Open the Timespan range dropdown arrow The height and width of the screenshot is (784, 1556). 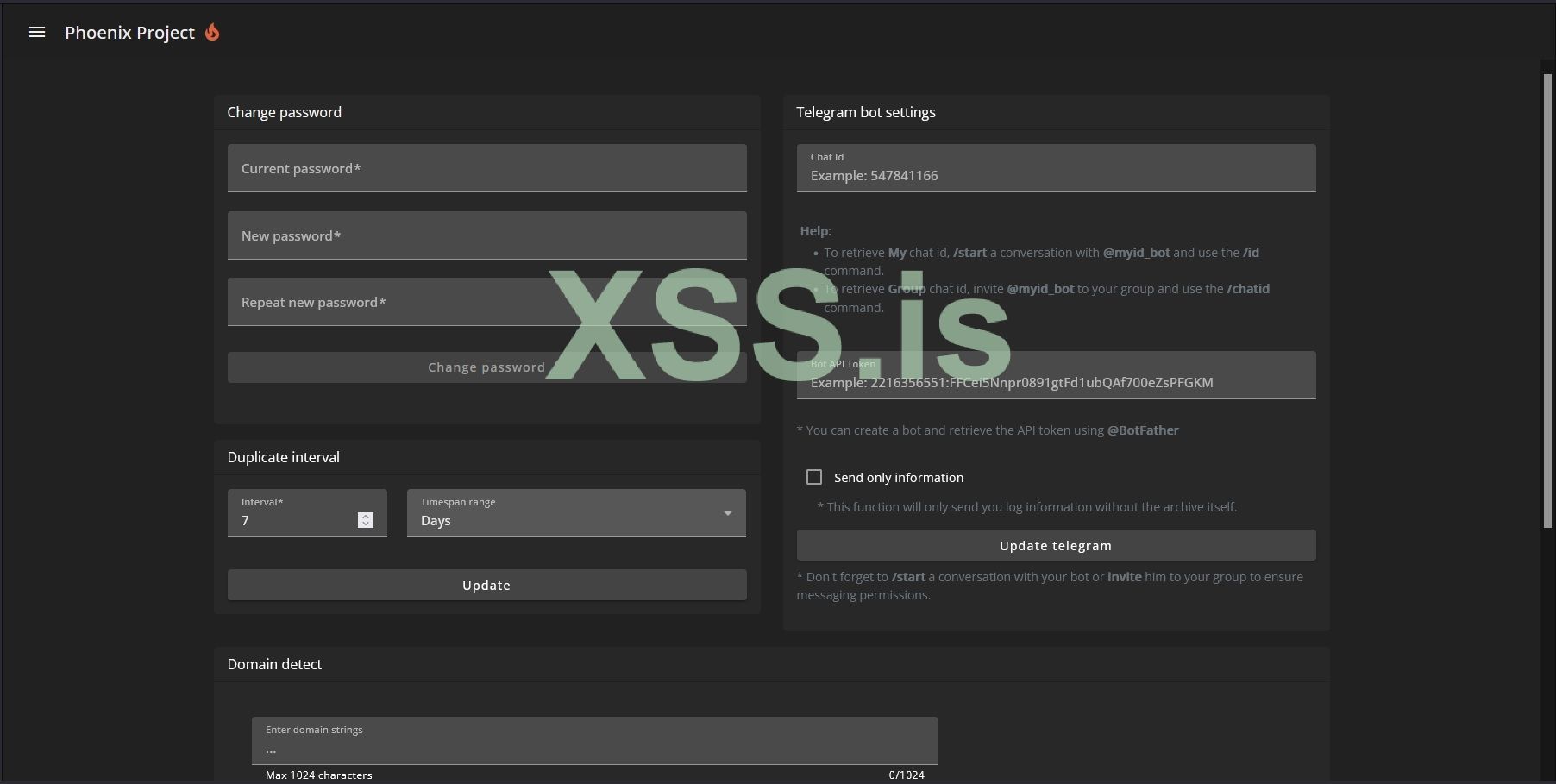(728, 513)
